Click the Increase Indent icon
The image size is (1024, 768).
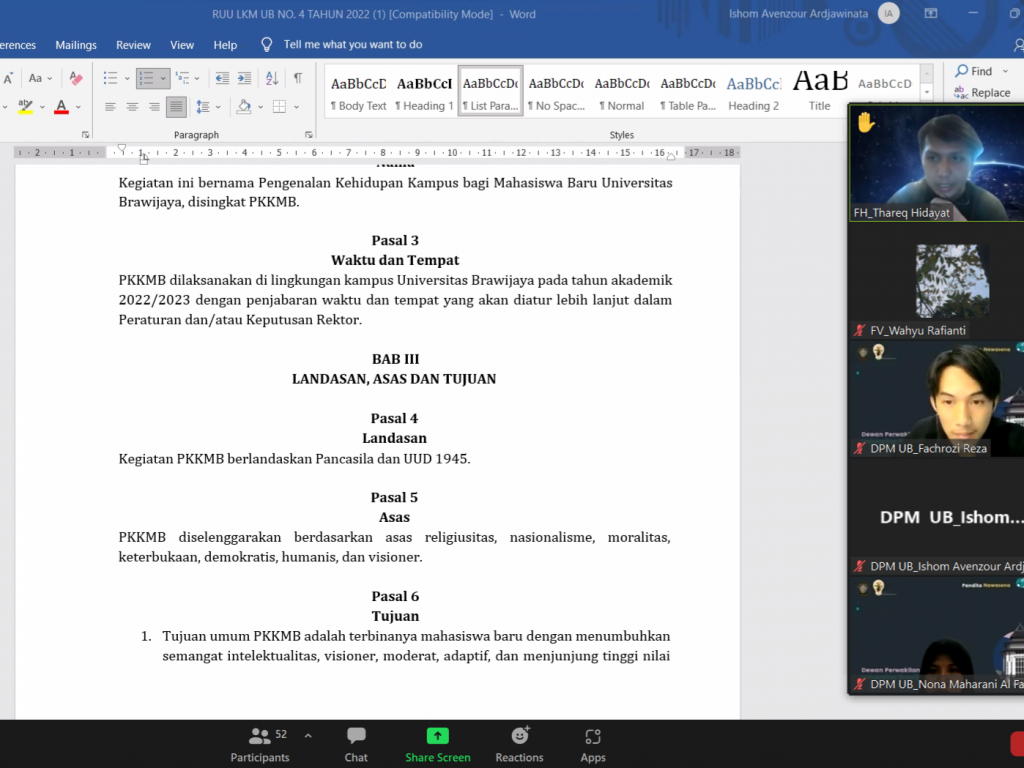[x=244, y=78]
